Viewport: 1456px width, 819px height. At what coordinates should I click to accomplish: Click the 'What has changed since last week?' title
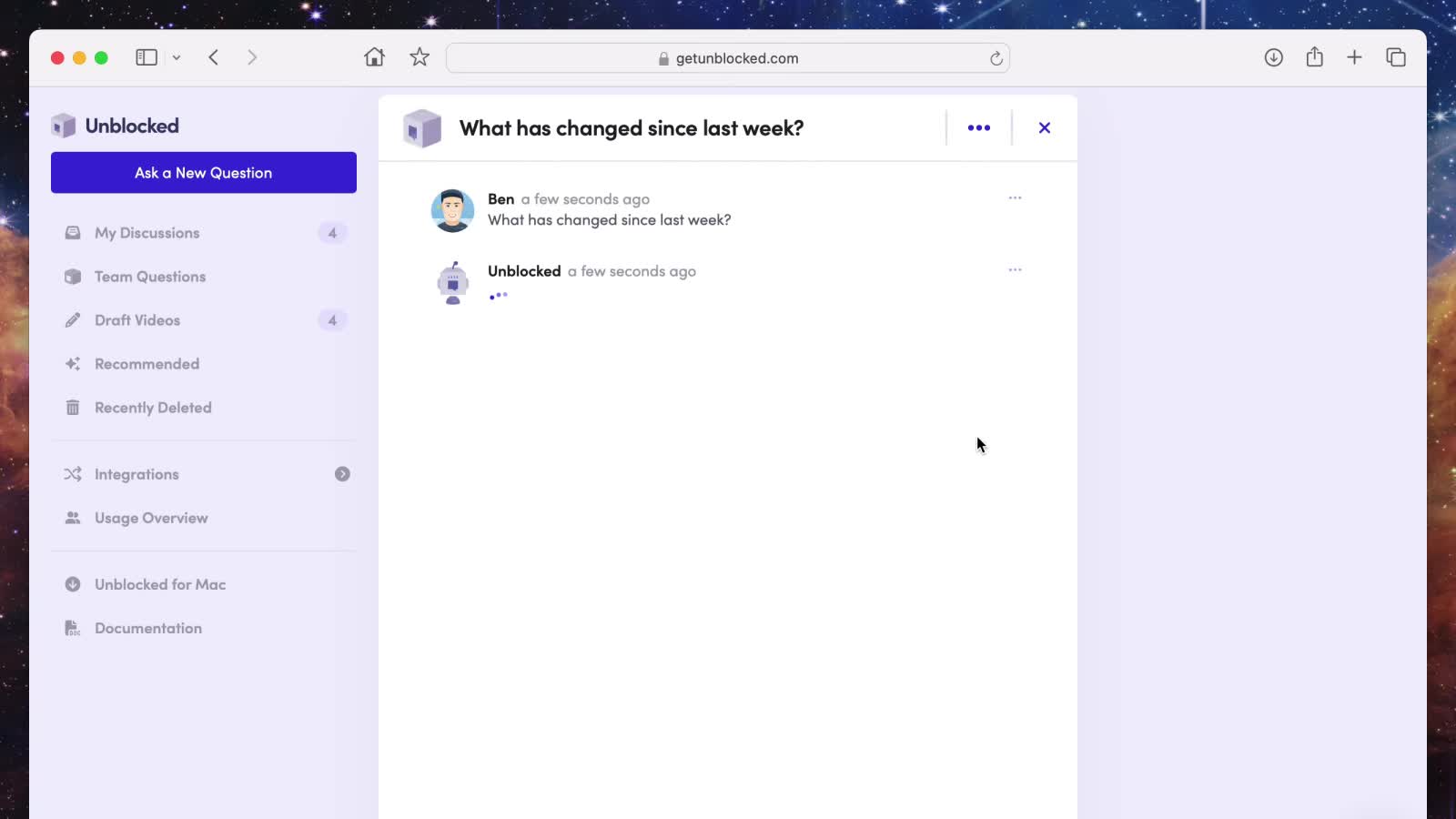pos(632,128)
